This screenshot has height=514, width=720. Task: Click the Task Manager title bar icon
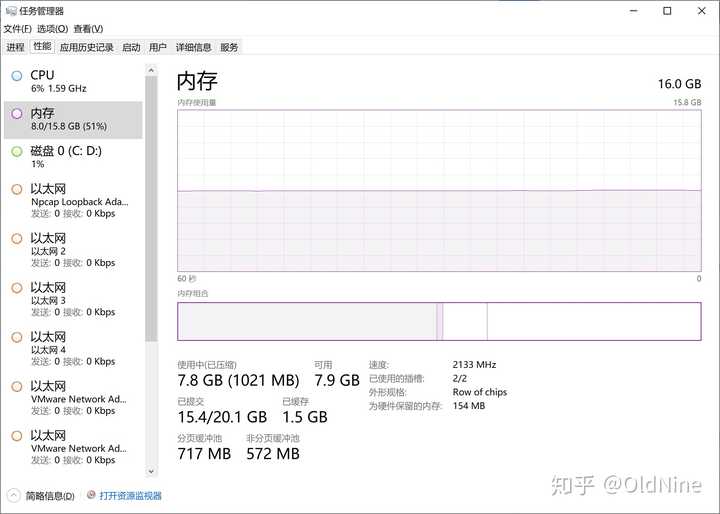click(x=11, y=11)
